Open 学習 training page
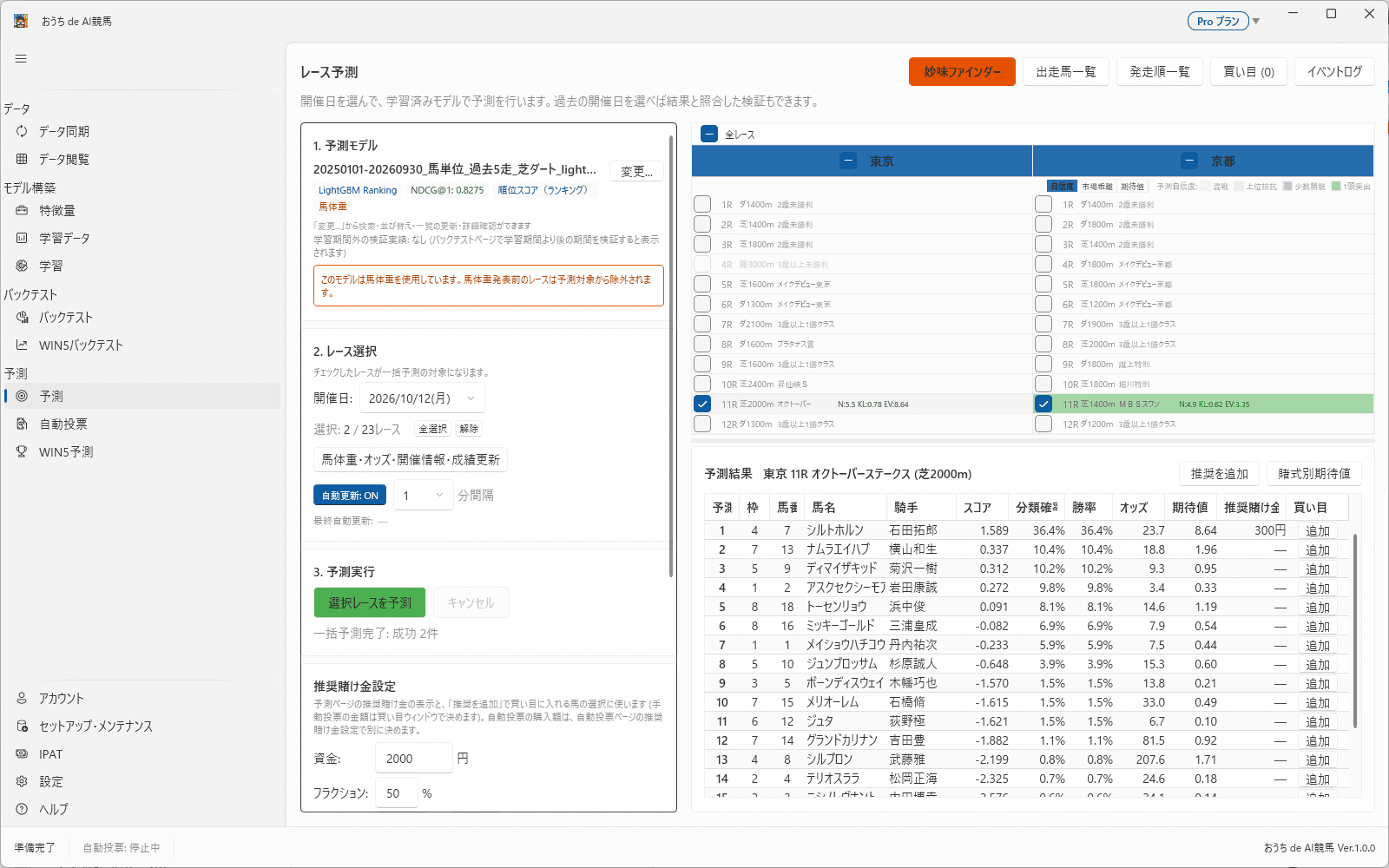Screen dimensions: 1389x868 pos(141,266)
